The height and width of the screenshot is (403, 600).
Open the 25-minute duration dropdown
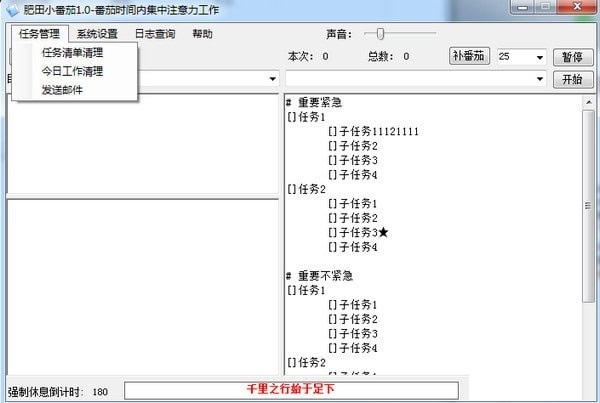click(x=540, y=57)
